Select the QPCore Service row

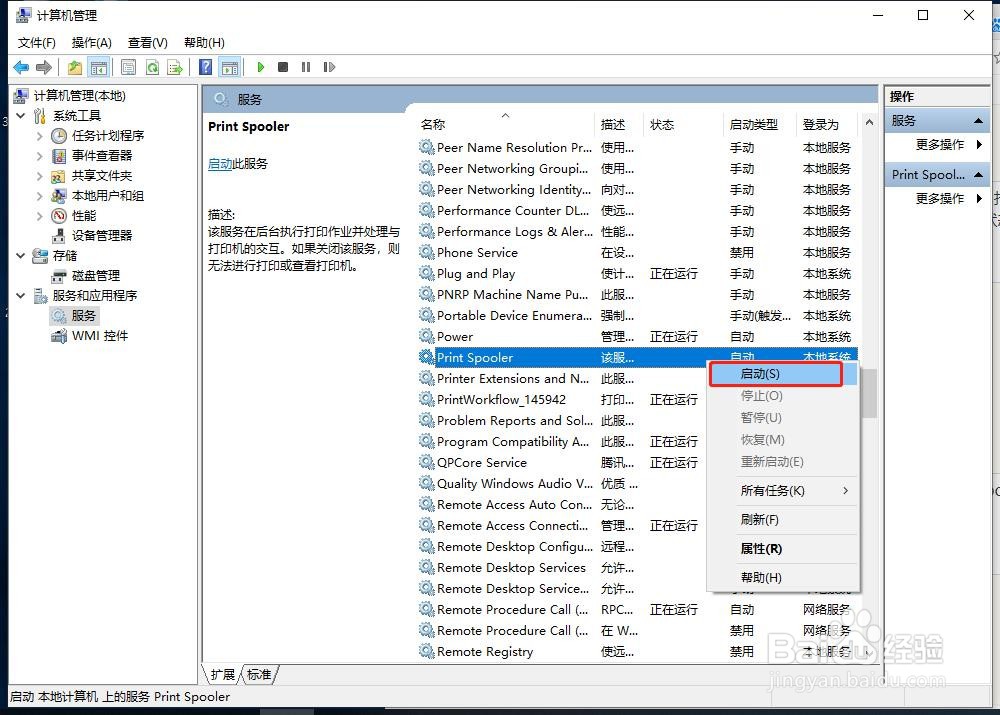[x=561, y=462]
